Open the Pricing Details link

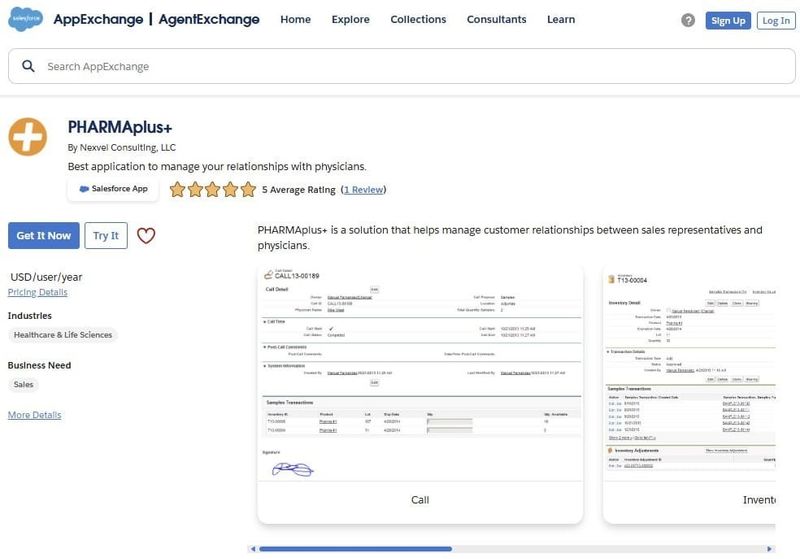point(37,292)
